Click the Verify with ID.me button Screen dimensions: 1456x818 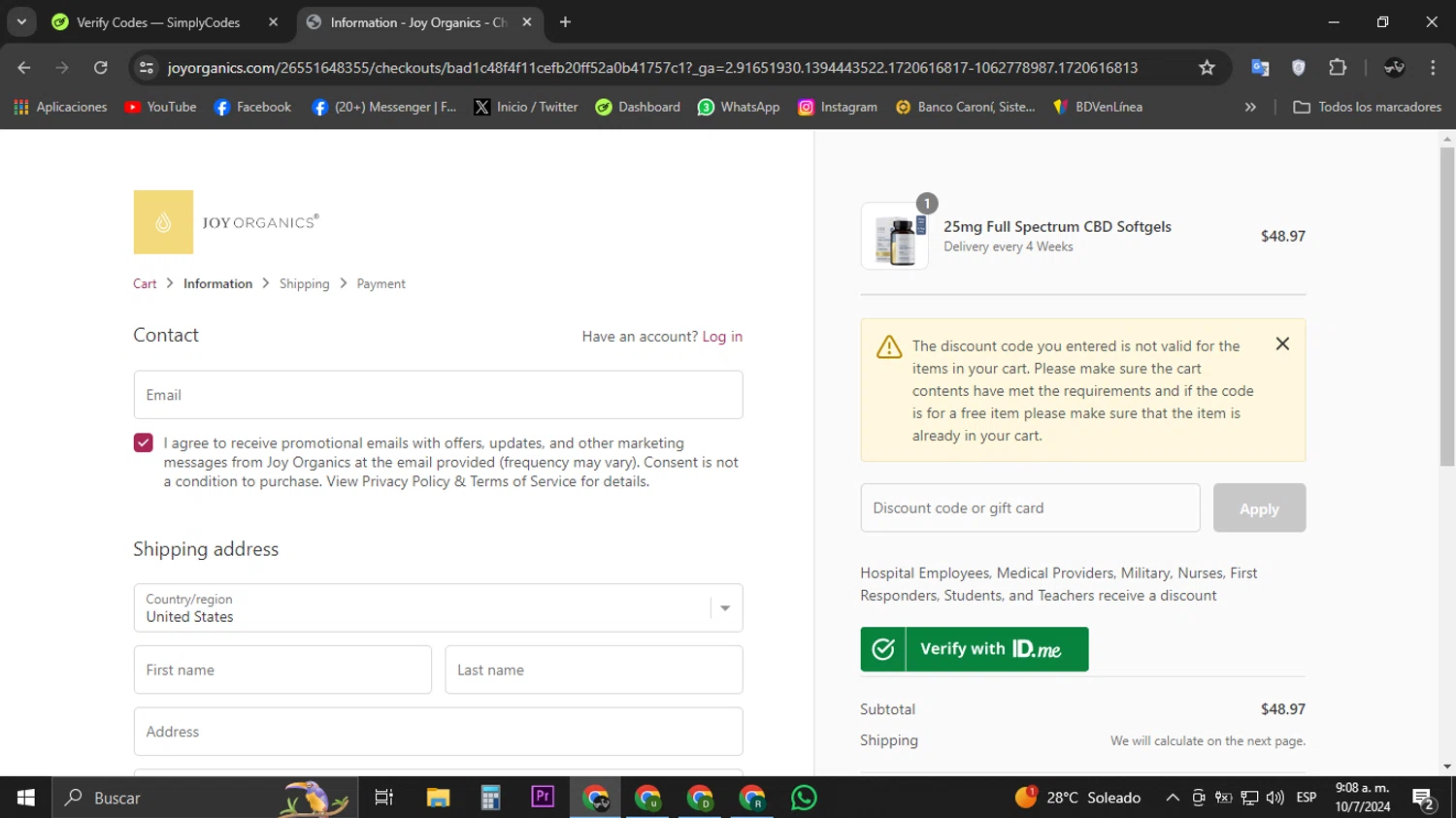pos(975,649)
